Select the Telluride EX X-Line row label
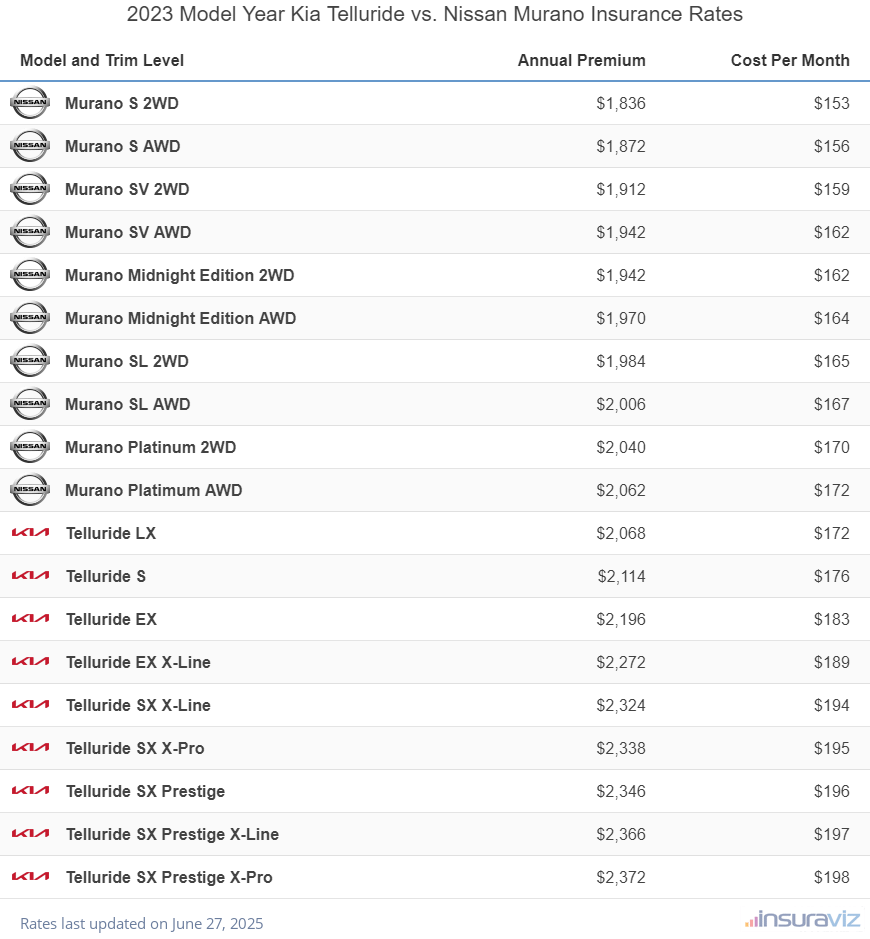This screenshot has height=939, width=870. [138, 662]
